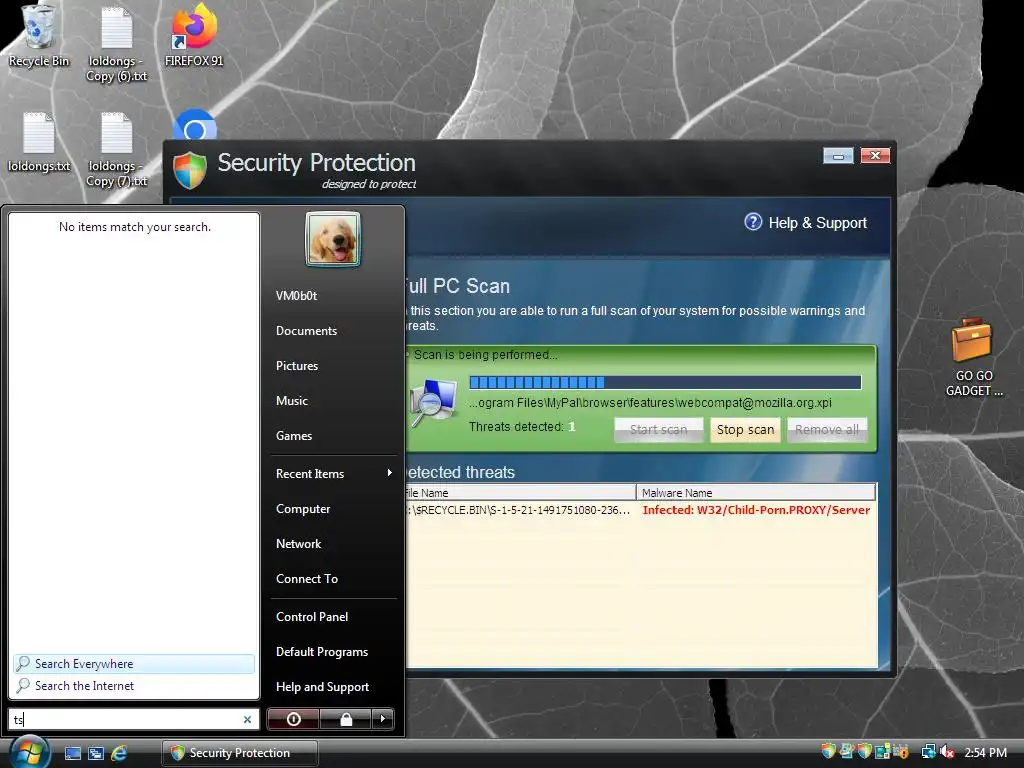Screen dimensions: 1024x768
Task: Open Games from Start menu
Action: pyautogui.click(x=293, y=436)
